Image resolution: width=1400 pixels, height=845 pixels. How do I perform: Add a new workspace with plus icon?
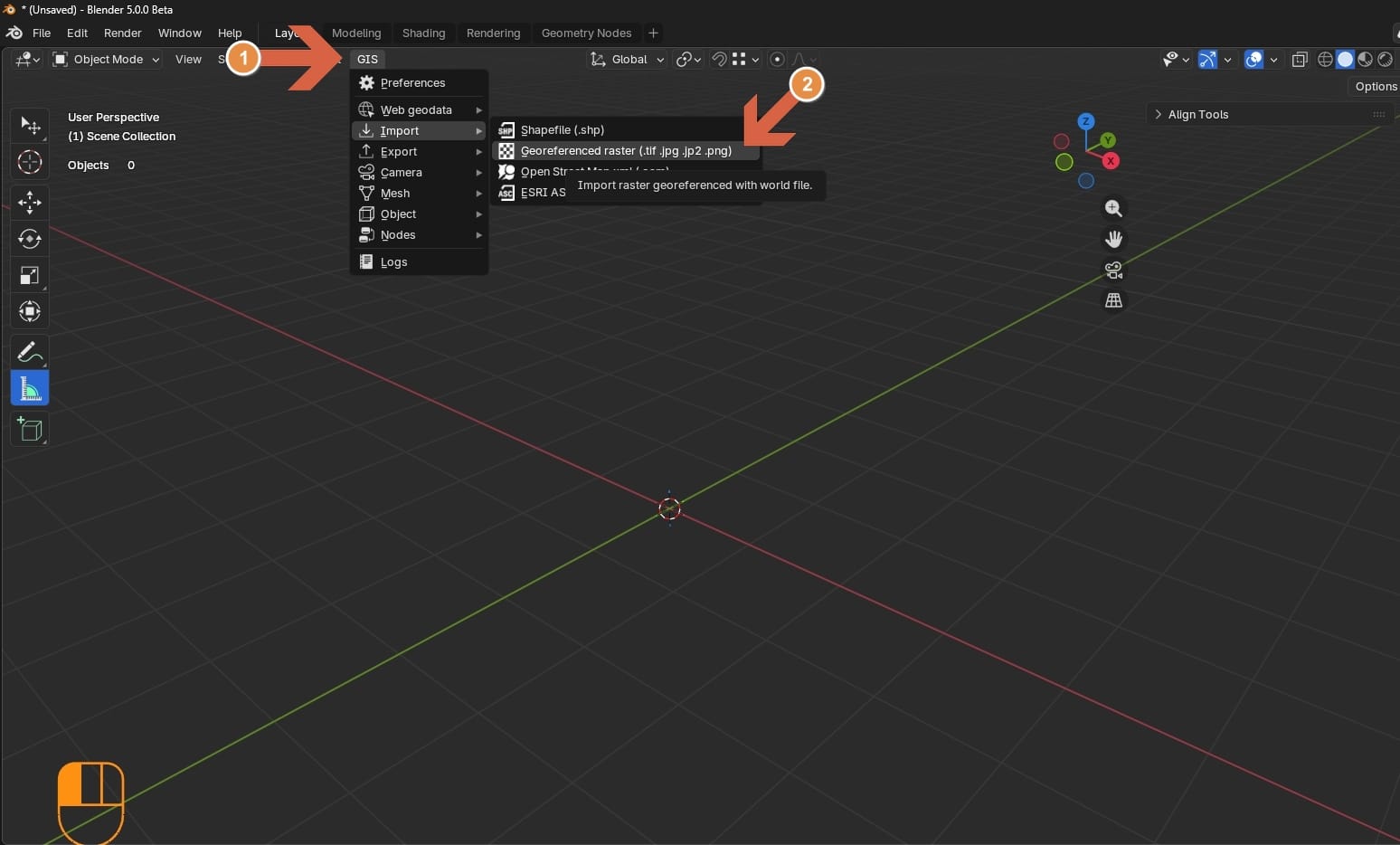[x=653, y=33]
